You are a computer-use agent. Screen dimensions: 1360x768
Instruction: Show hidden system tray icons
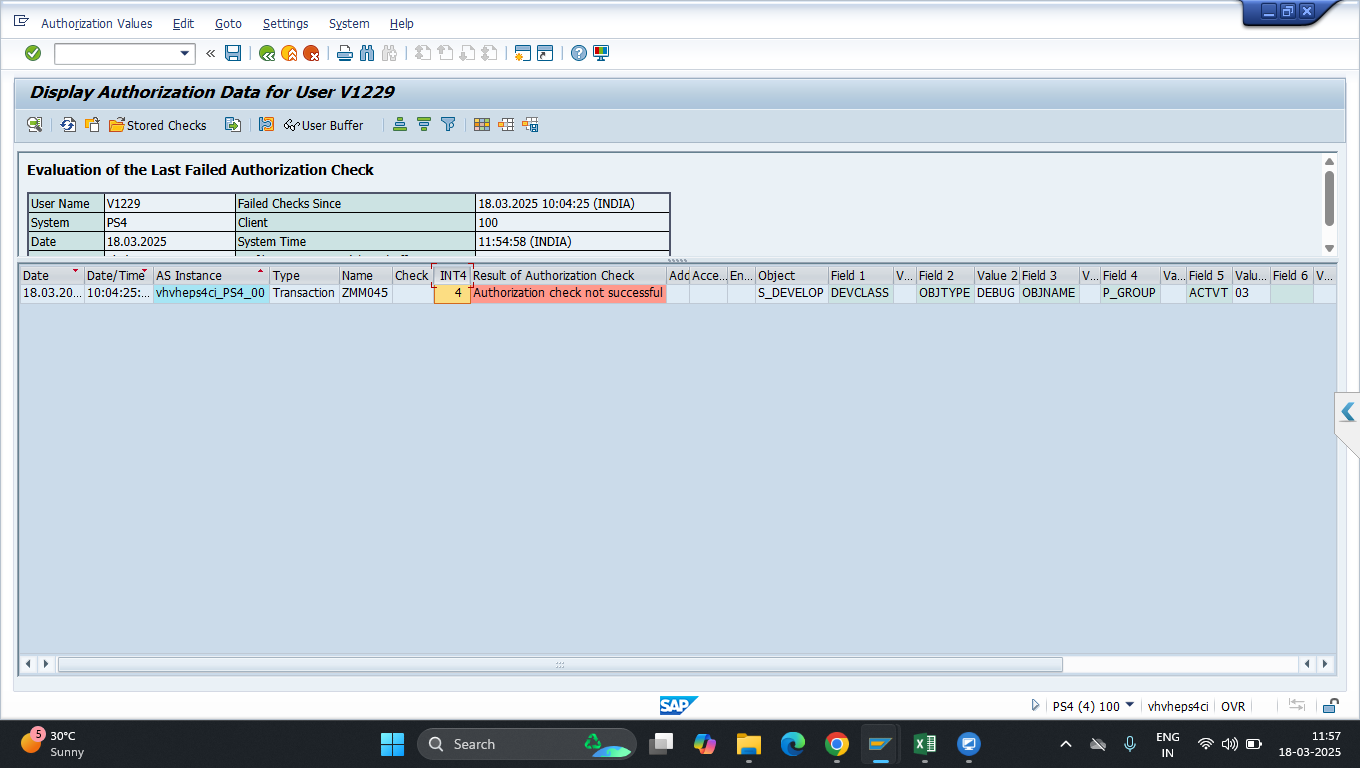pos(1066,744)
